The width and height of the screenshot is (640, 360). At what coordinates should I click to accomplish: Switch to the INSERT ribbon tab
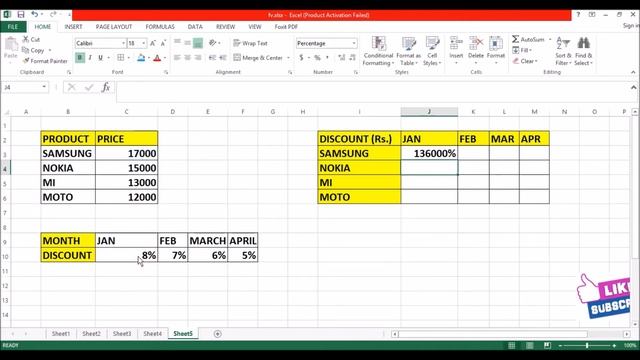[73, 27]
